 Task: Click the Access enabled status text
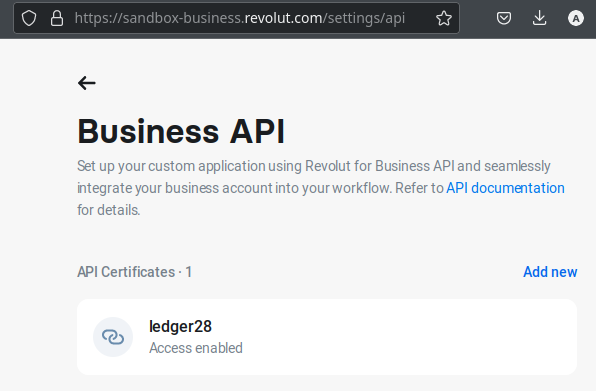(196, 348)
